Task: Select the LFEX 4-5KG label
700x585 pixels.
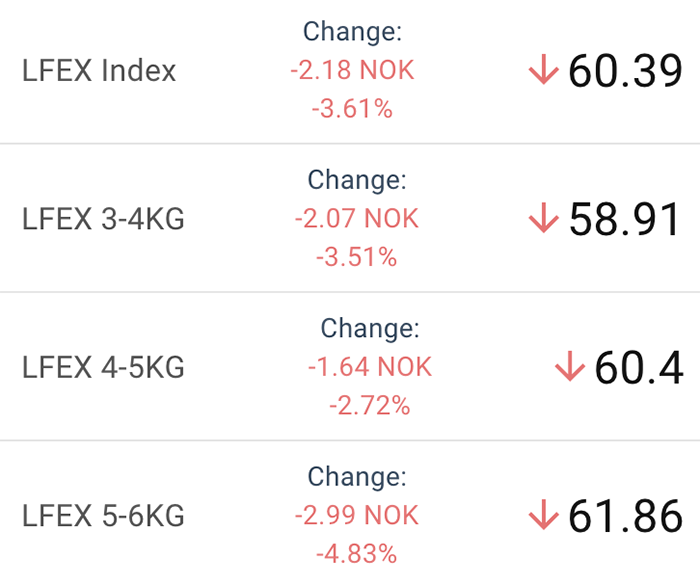Action: [x=103, y=367]
